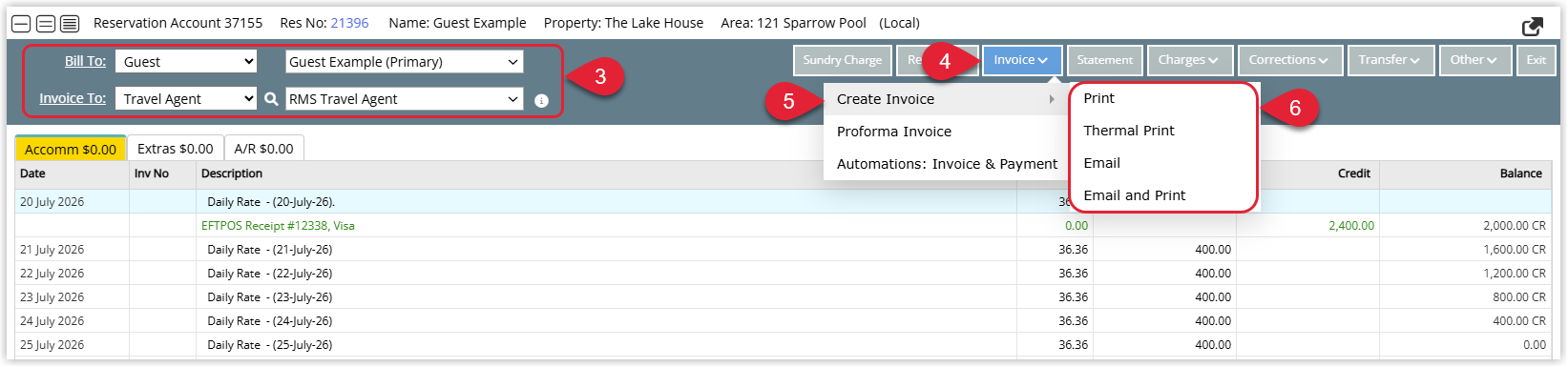
Task: Select Automations: Invoice & Payment menu item
Action: coord(945,164)
